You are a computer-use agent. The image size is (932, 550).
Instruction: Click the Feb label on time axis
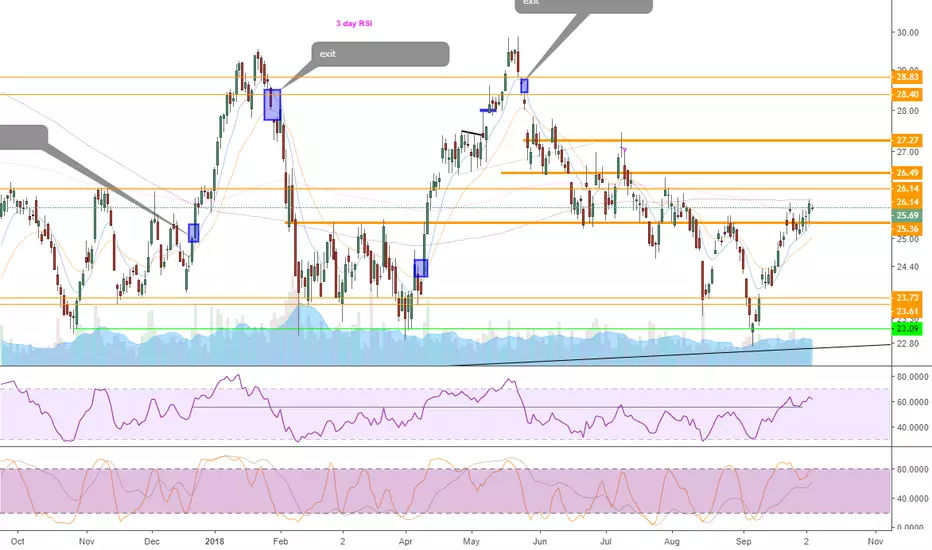point(280,542)
